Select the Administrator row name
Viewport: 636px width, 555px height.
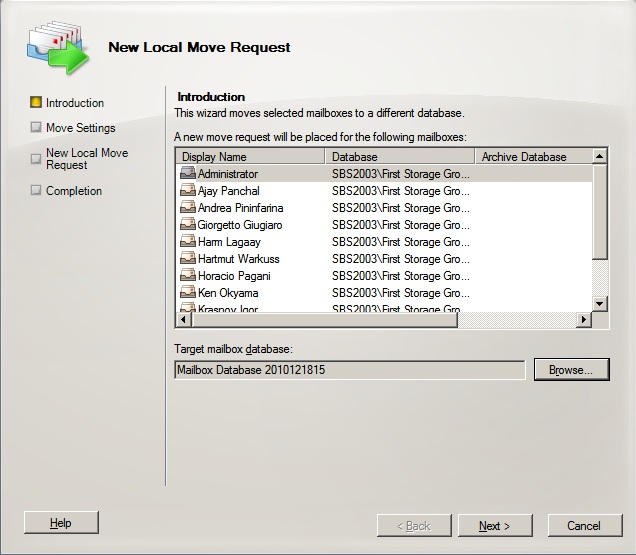pyautogui.click(x=228, y=174)
